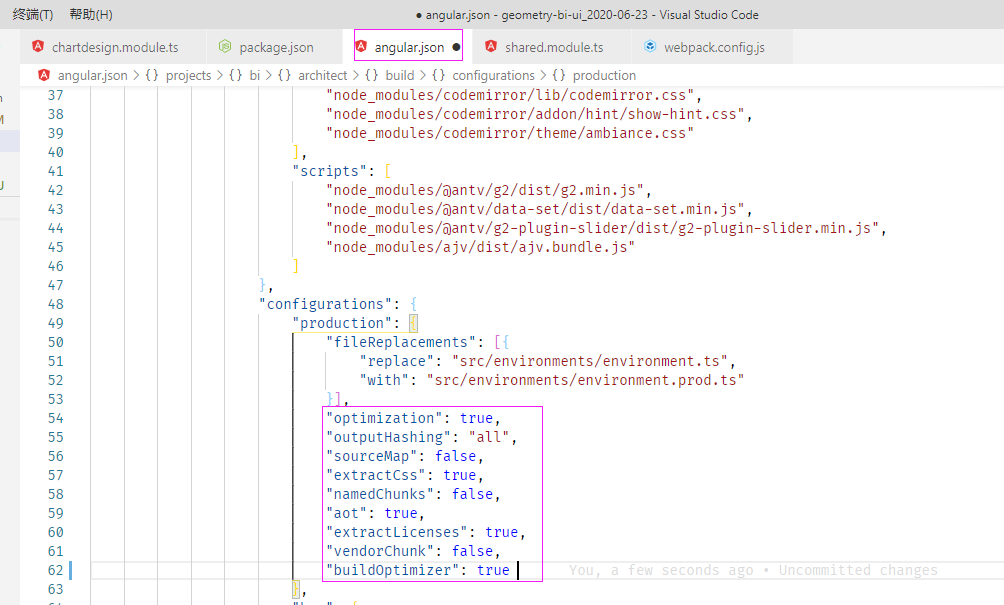Click "extractCss" key text
This screenshot has height=605, width=1004.
coord(376,475)
